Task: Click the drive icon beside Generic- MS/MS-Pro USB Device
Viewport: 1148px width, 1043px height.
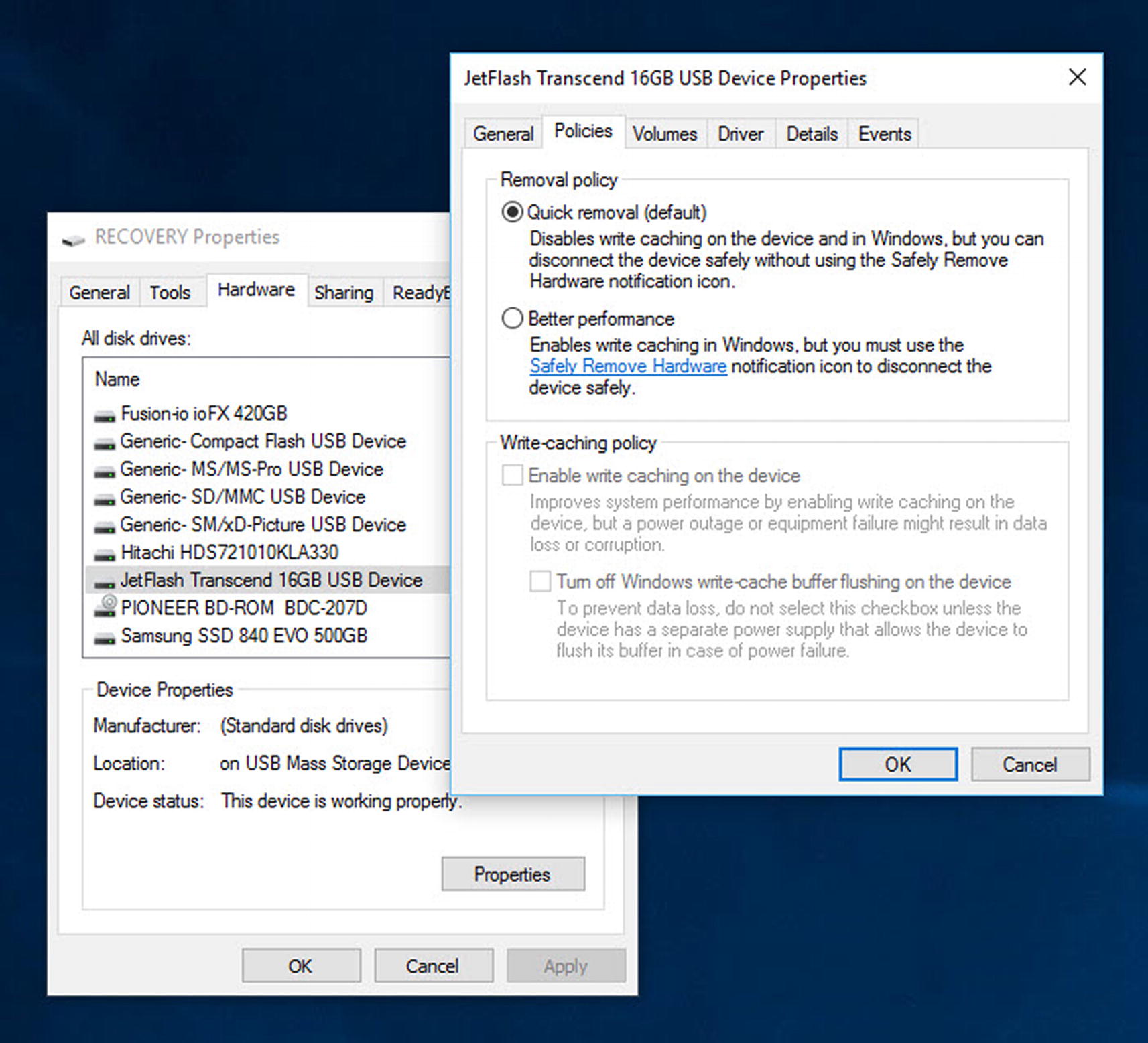Action: (x=105, y=472)
